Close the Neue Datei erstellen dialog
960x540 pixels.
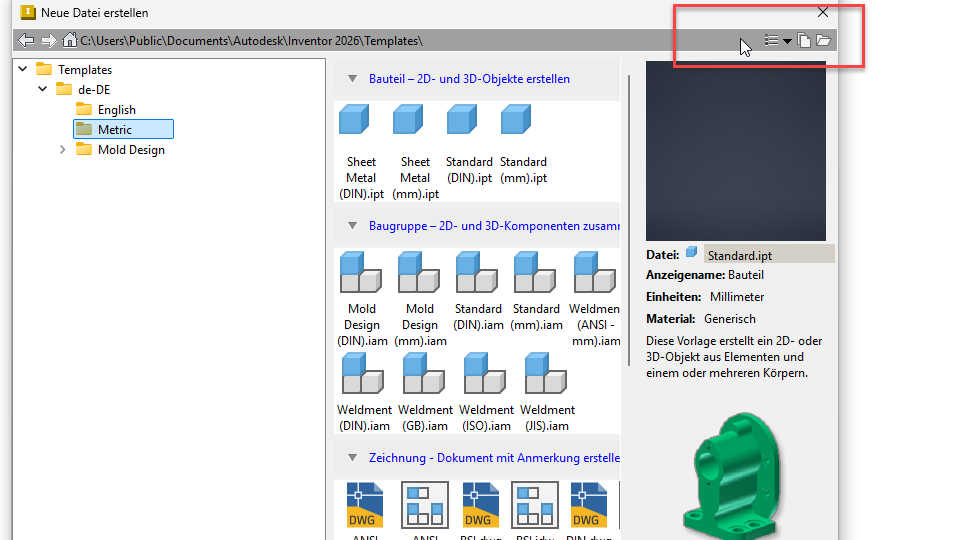point(823,12)
